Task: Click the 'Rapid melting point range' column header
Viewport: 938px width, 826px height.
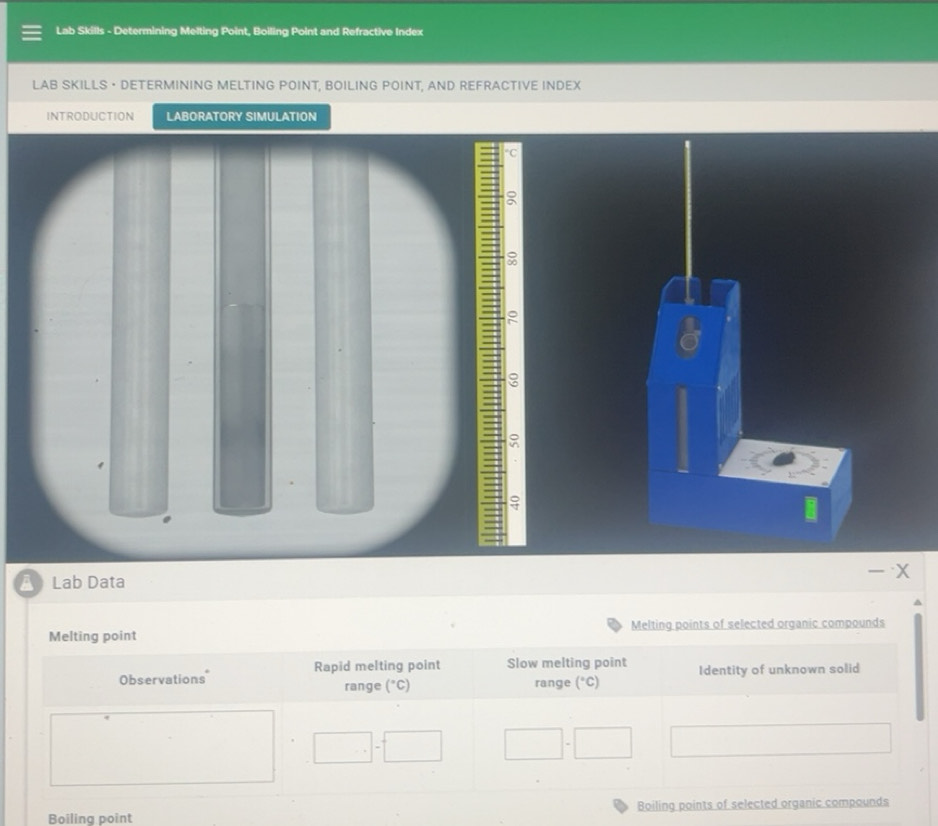Action: pyautogui.click(x=377, y=675)
